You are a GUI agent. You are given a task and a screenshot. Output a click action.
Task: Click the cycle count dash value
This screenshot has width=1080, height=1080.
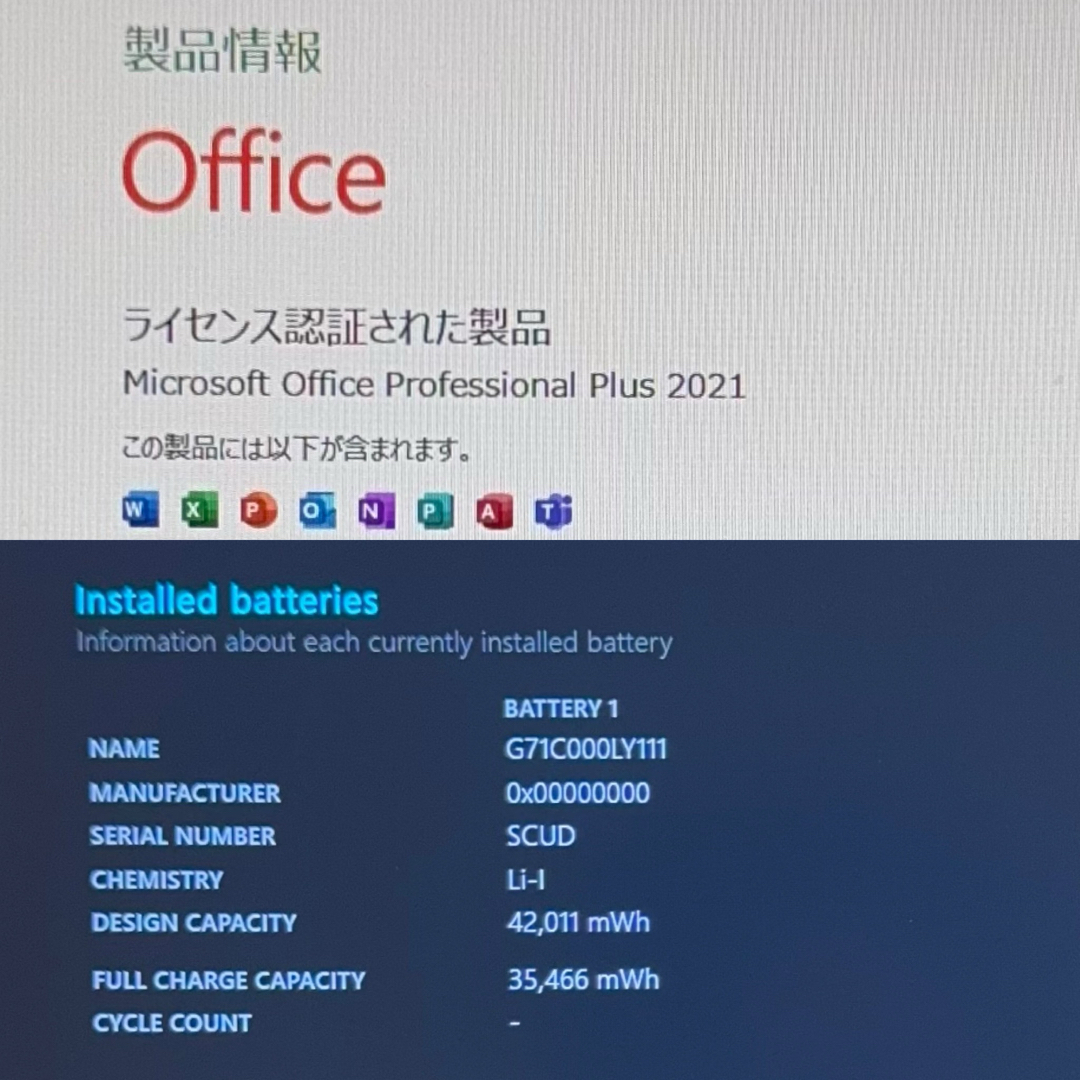[515, 1024]
